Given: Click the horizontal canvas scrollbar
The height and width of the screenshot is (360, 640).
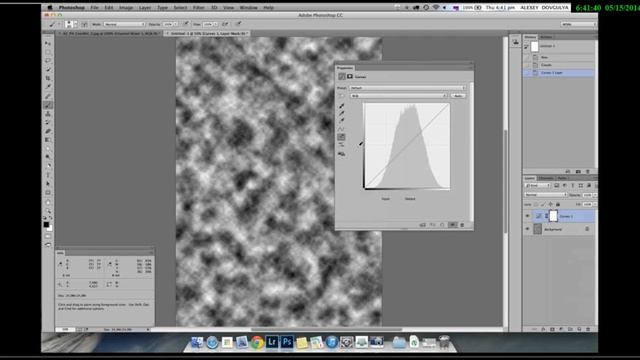Looking at the screenshot, I should [x=327, y=329].
